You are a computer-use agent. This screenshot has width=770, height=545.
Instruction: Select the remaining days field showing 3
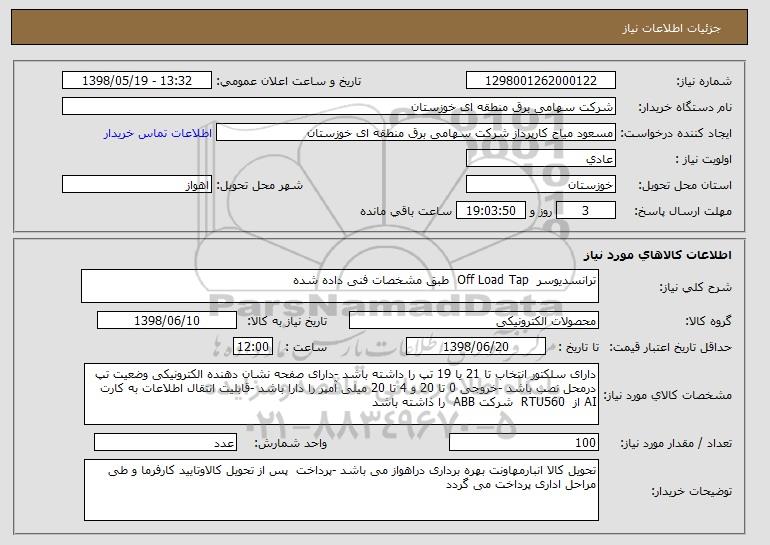586,211
